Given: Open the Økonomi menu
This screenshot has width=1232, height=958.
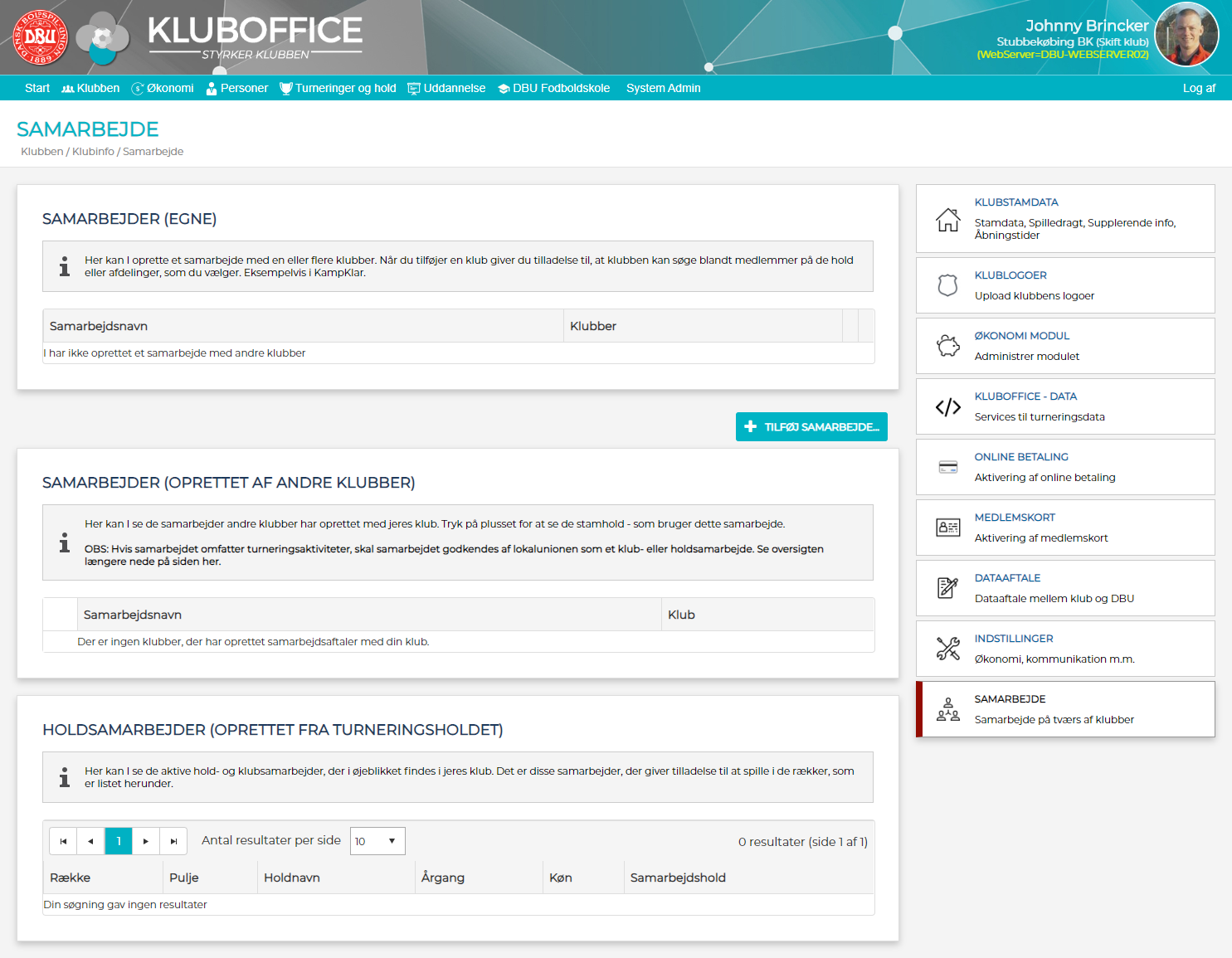Looking at the screenshot, I should [163, 88].
